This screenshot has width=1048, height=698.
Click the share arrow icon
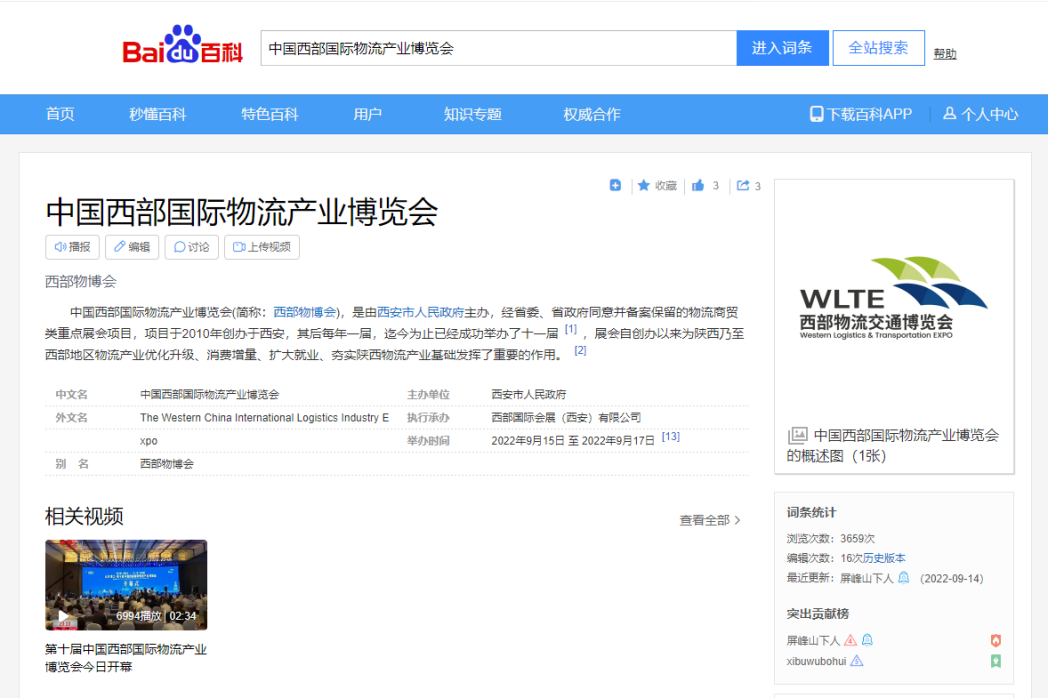pos(743,185)
